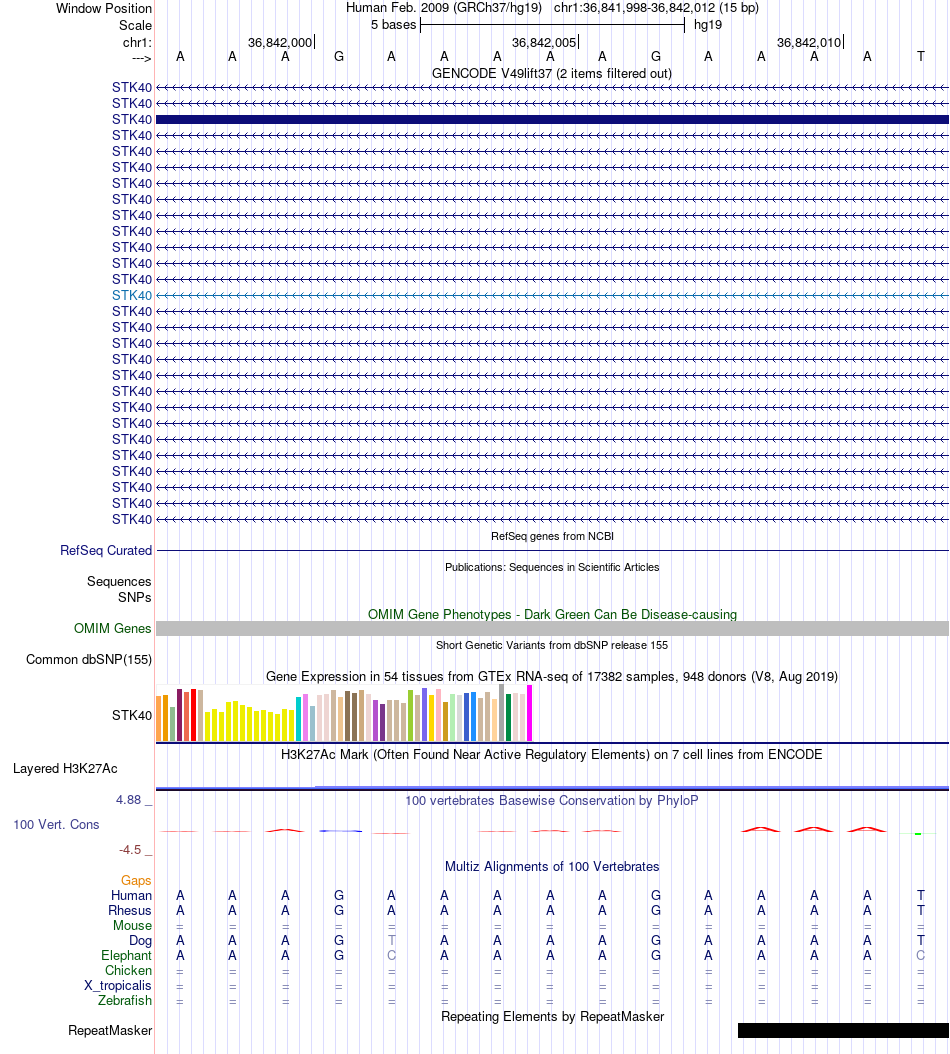Click the 36,842,000 ruler position

tap(280, 43)
